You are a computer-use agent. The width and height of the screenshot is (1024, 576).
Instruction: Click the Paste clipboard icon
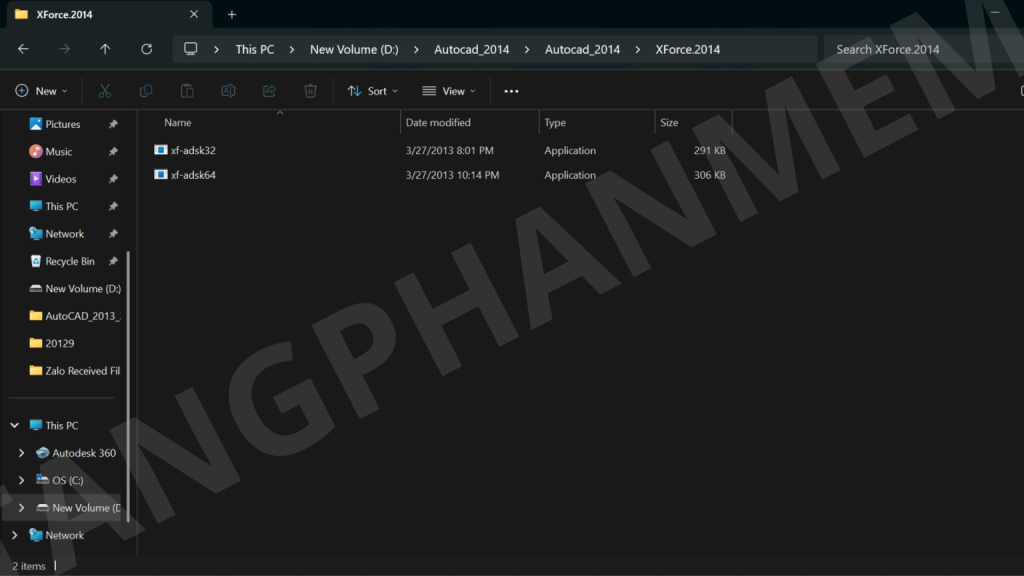(187, 91)
